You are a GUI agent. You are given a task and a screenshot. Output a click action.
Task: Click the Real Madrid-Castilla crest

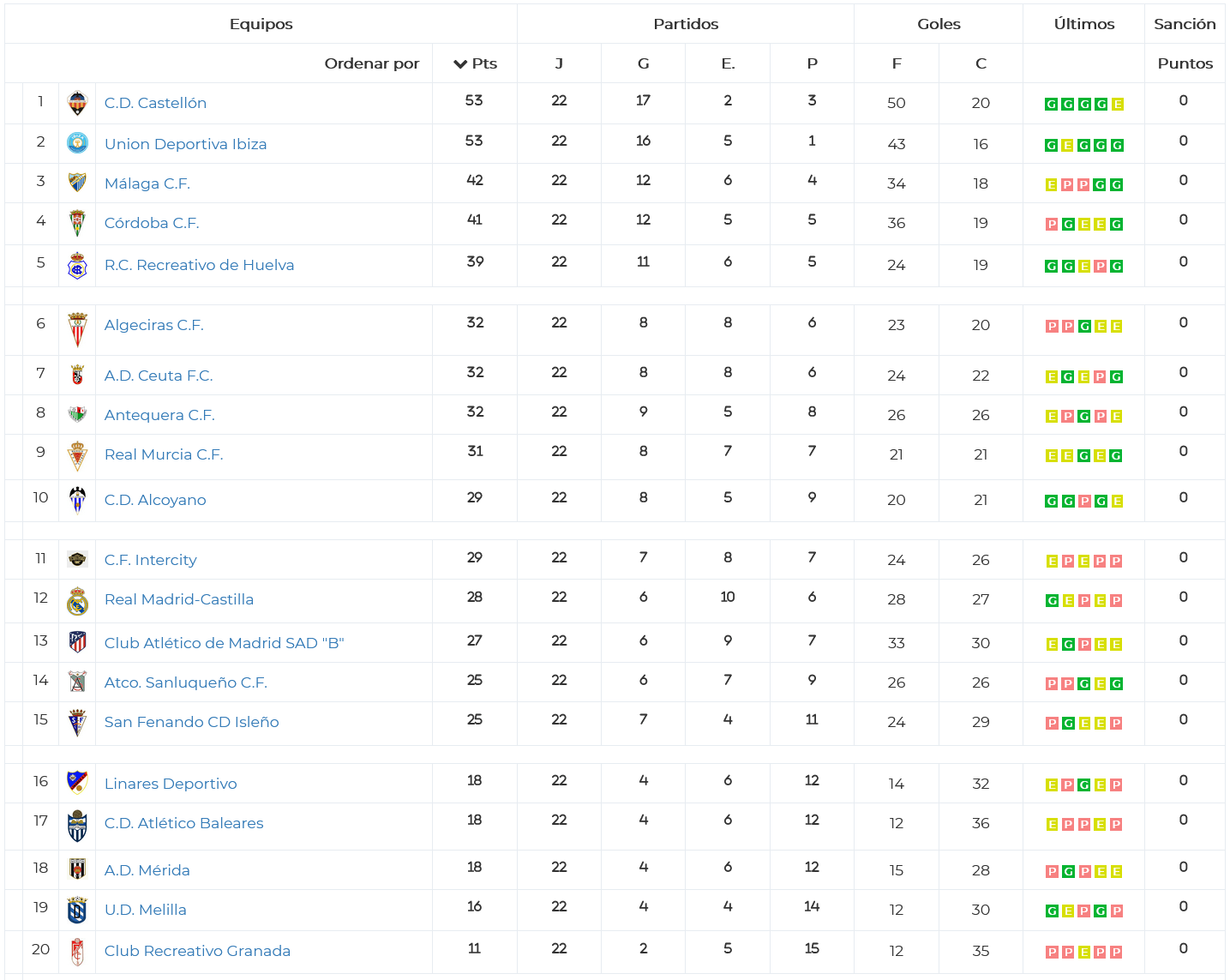click(x=77, y=601)
